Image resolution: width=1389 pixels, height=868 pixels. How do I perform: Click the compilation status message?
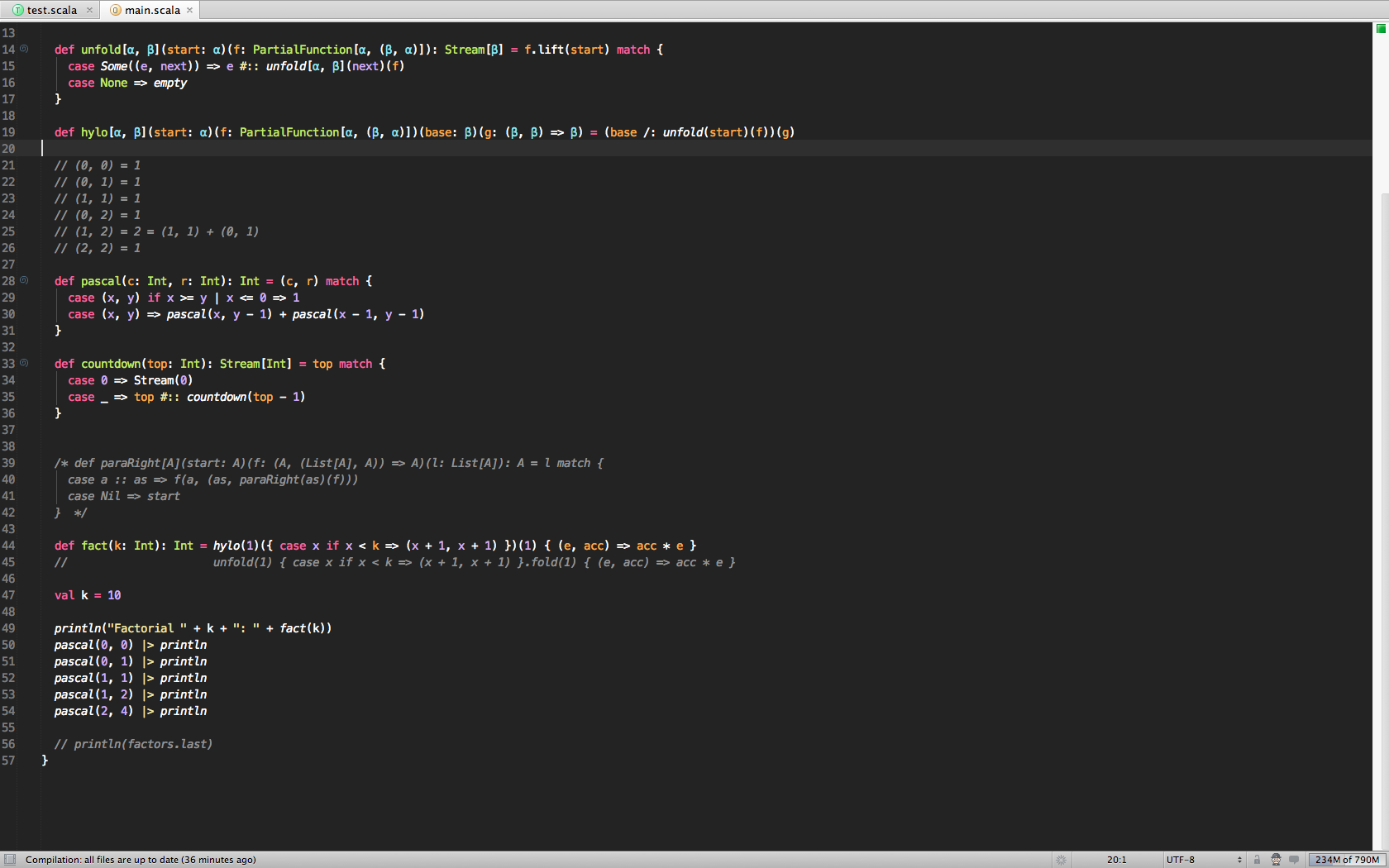click(141, 860)
